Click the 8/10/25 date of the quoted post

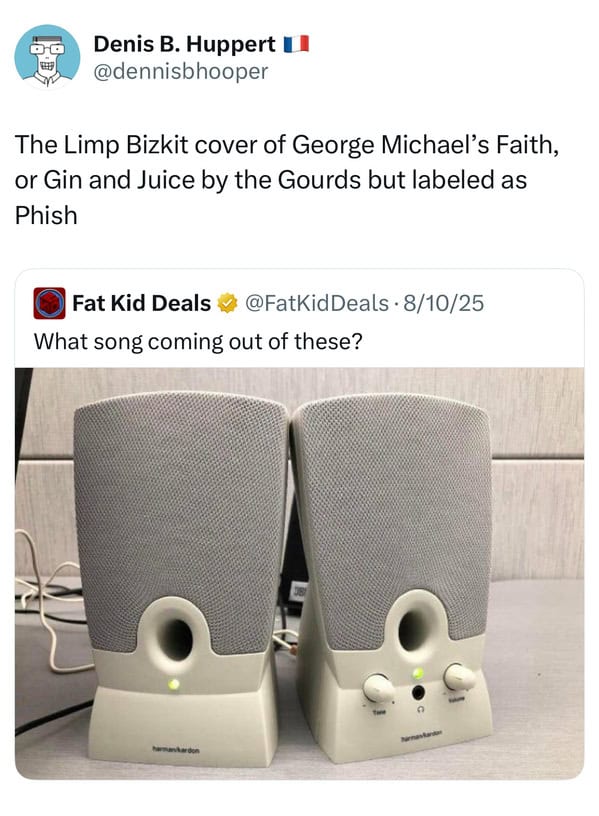coord(443,303)
